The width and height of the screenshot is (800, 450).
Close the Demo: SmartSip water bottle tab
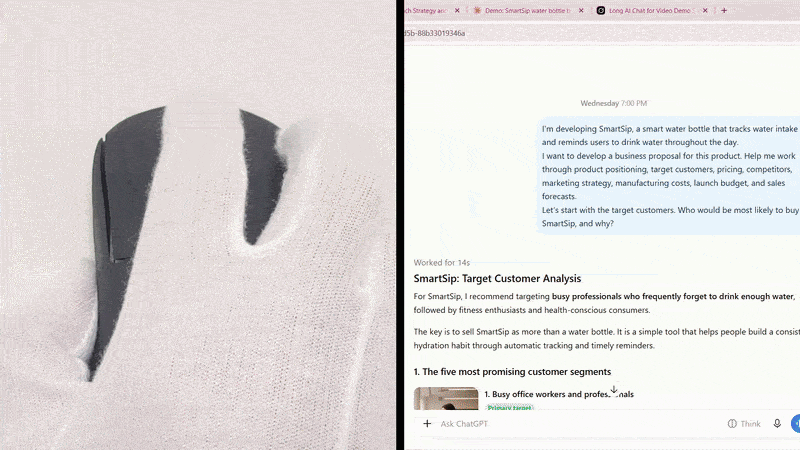[x=581, y=10]
